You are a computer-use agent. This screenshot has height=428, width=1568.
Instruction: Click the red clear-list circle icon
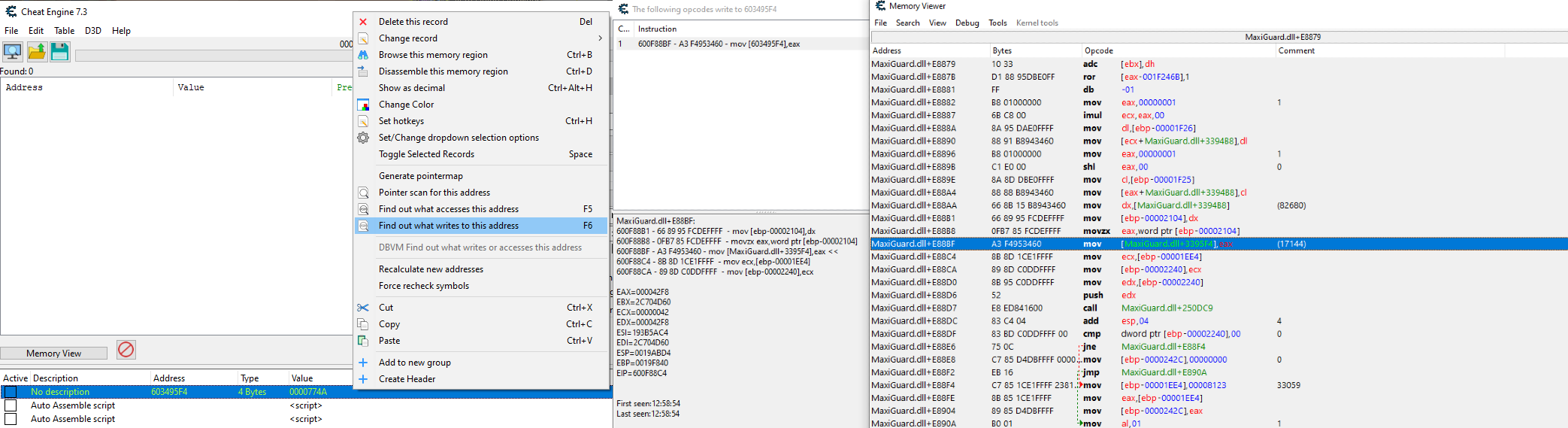point(126,350)
